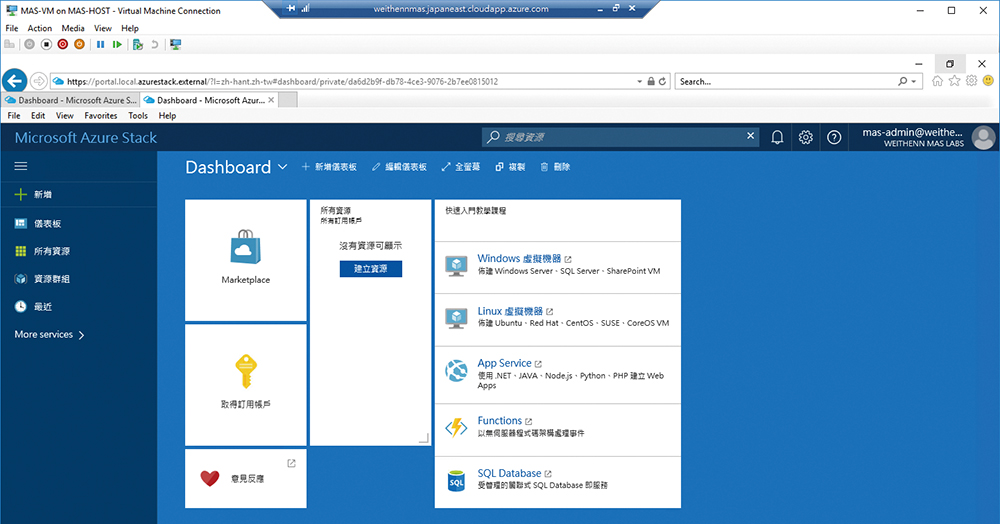Click the orange Save VM state icon

click(x=79, y=45)
